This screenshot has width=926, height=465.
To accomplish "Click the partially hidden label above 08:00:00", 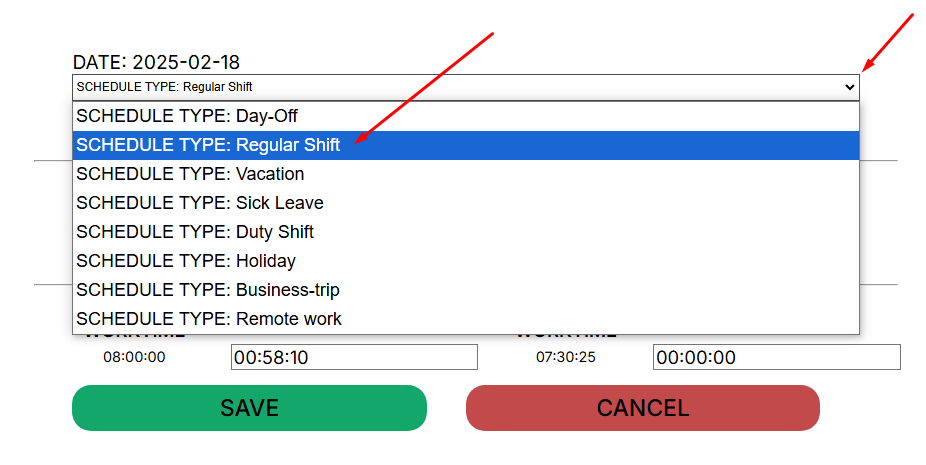I will (134, 336).
